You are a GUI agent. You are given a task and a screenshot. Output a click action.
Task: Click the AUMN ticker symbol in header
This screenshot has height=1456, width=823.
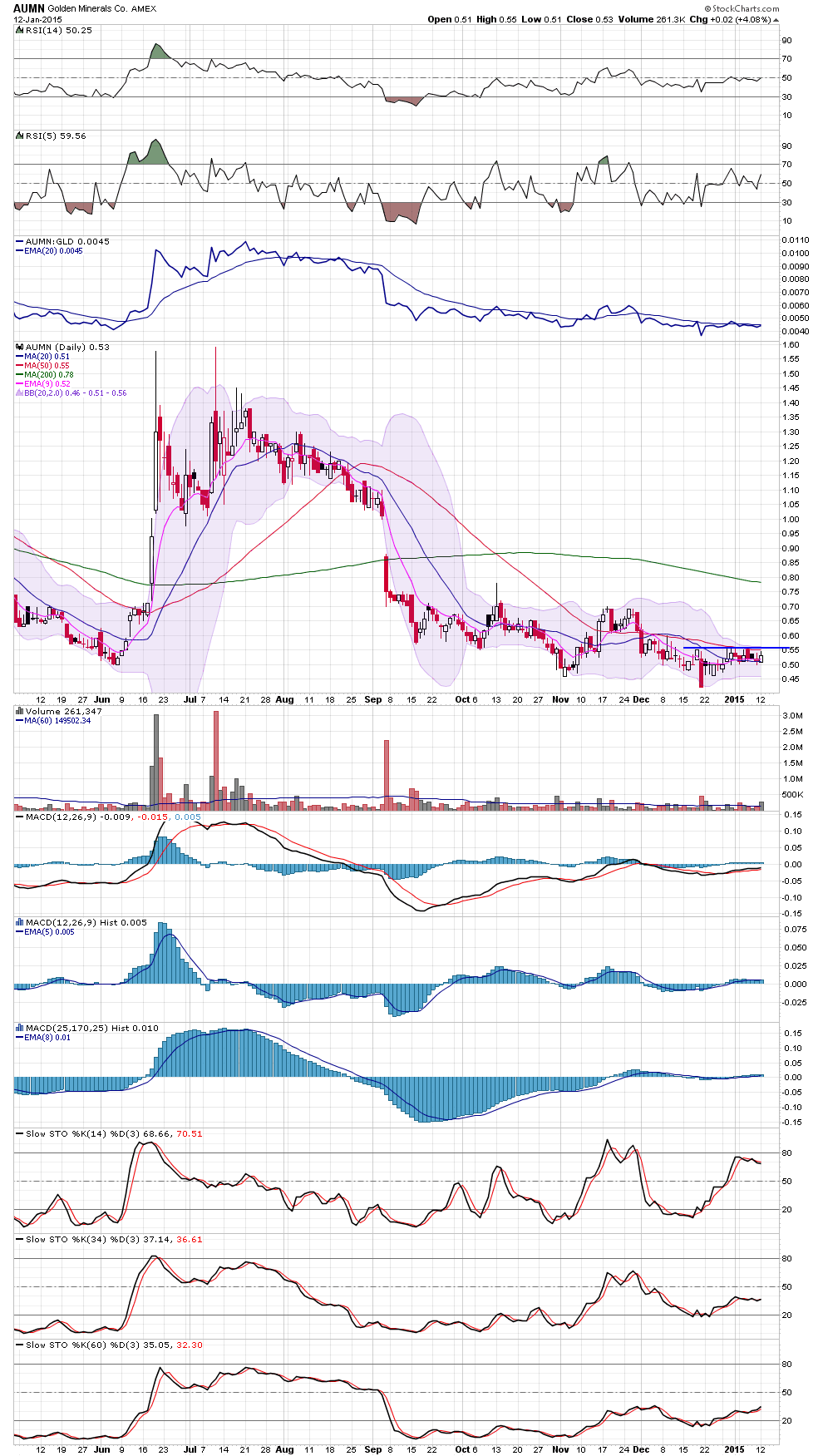[28, 8]
